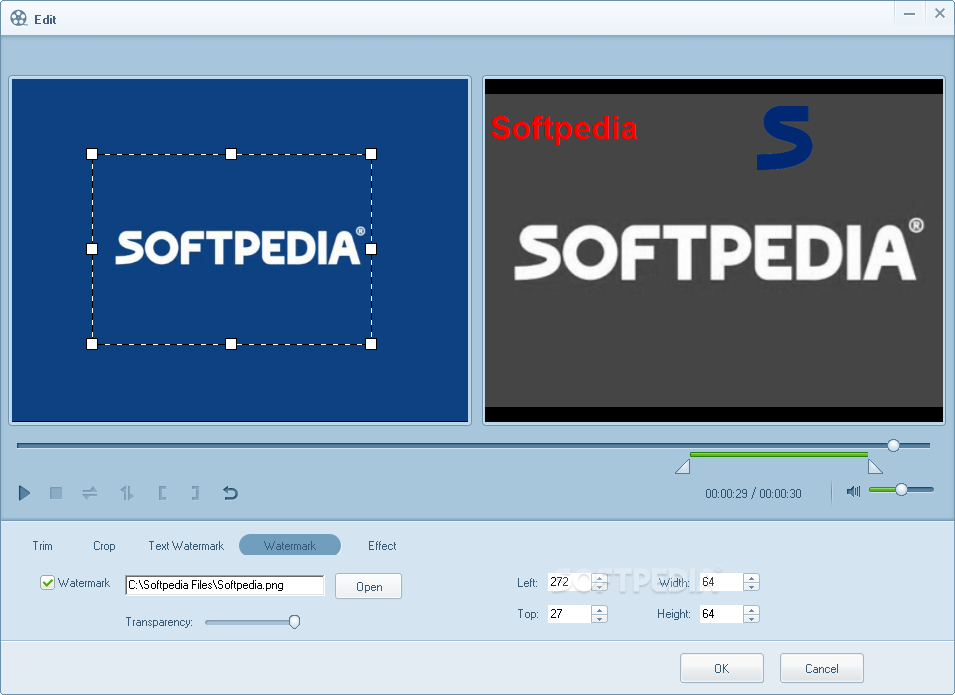The height and width of the screenshot is (695, 955).
Task: Click the Width value field
Action: tap(721, 582)
